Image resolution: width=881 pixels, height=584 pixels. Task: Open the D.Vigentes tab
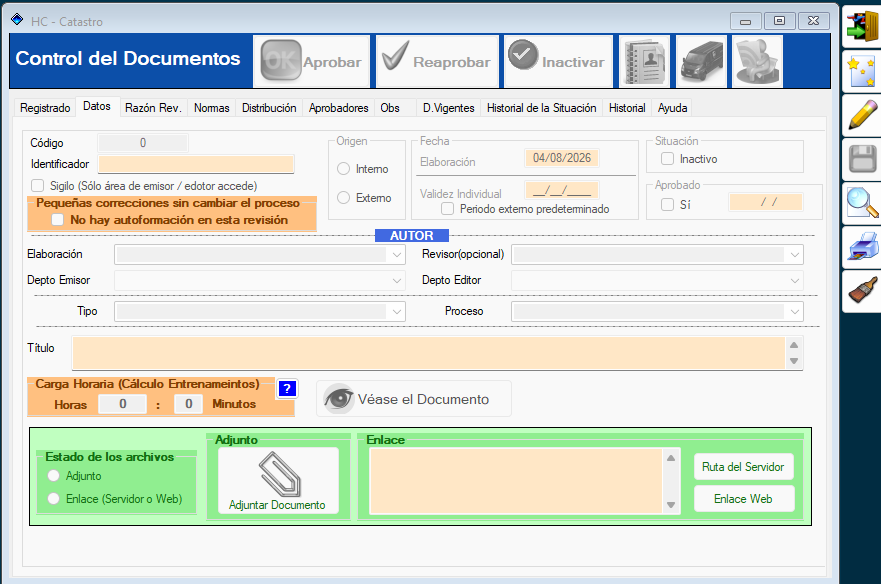(x=448, y=108)
